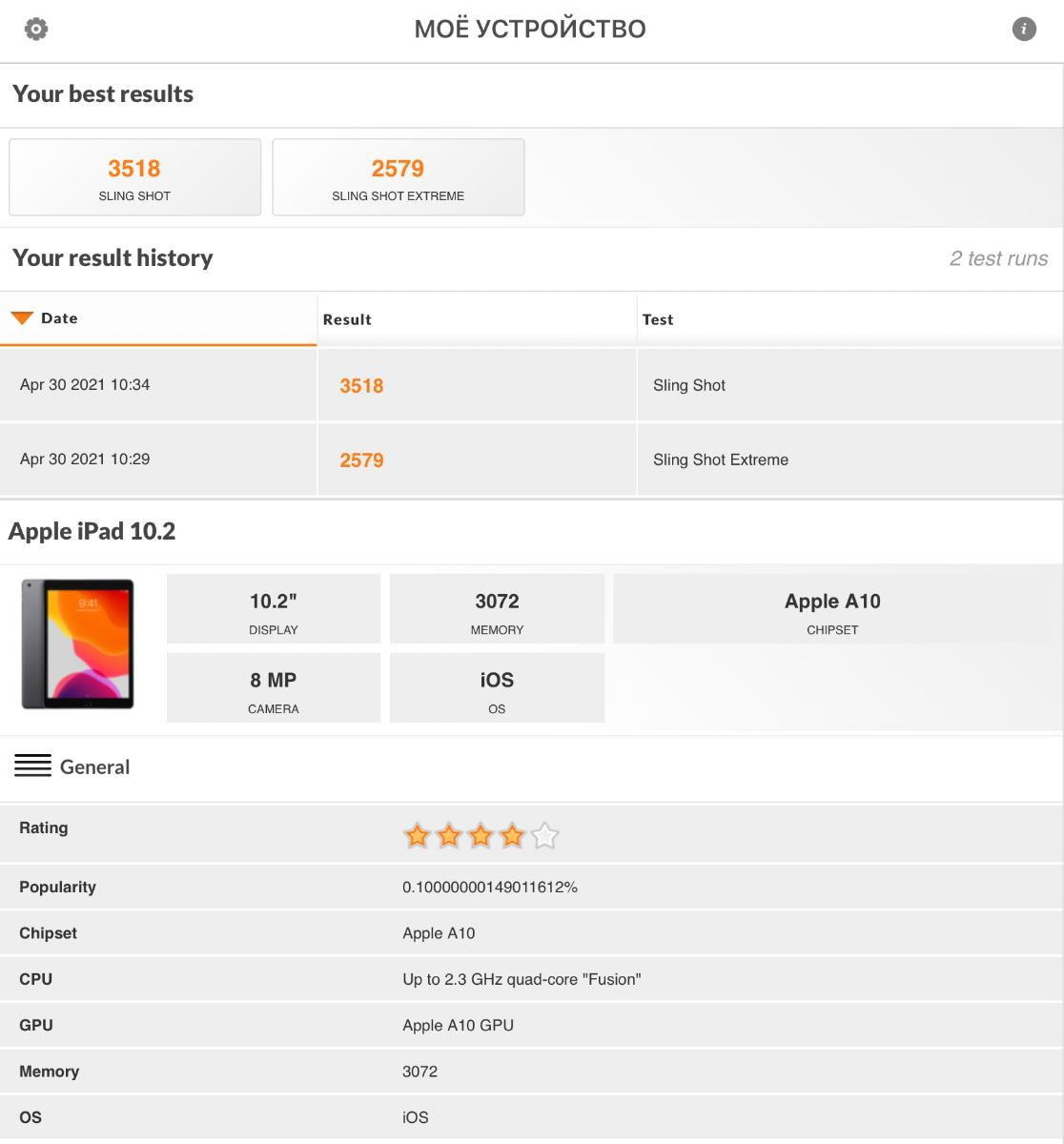The height and width of the screenshot is (1144, 1064).
Task: Click the first rating star
Action: tap(417, 837)
